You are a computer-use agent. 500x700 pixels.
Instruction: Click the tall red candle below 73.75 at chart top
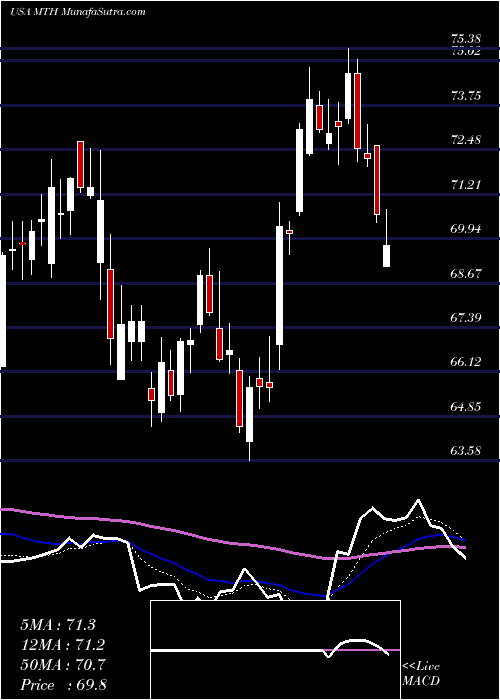click(x=357, y=111)
